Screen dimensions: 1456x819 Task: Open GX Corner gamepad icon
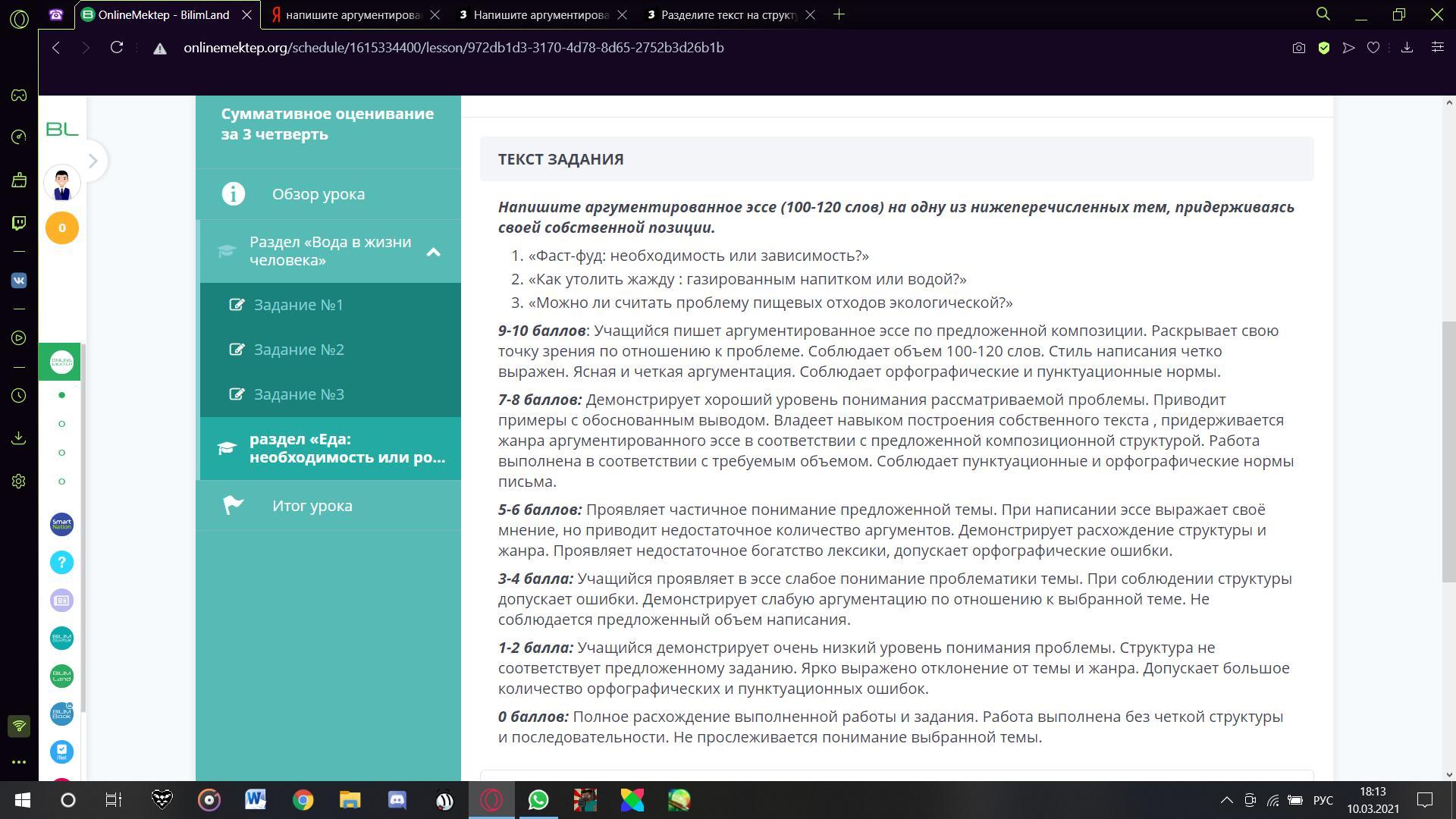(19, 96)
